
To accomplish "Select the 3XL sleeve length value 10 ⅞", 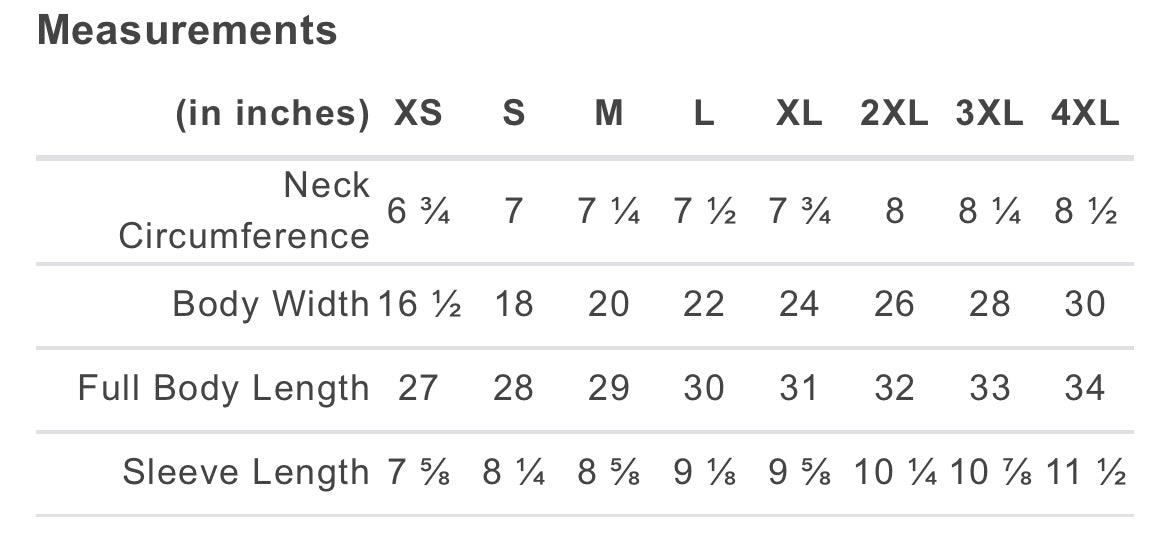I will click(989, 472).
